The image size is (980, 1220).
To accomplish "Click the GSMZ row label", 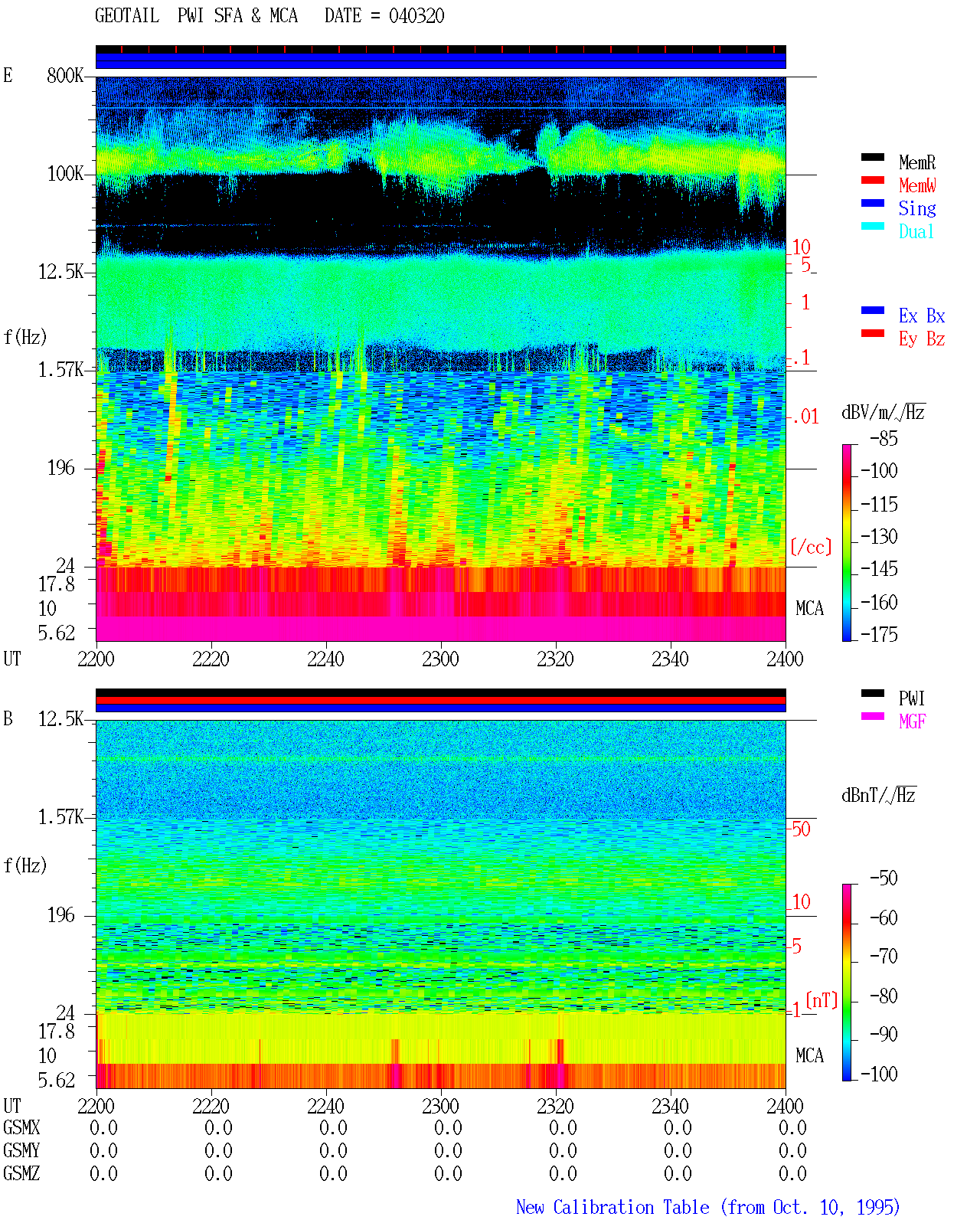I will tap(21, 1174).
